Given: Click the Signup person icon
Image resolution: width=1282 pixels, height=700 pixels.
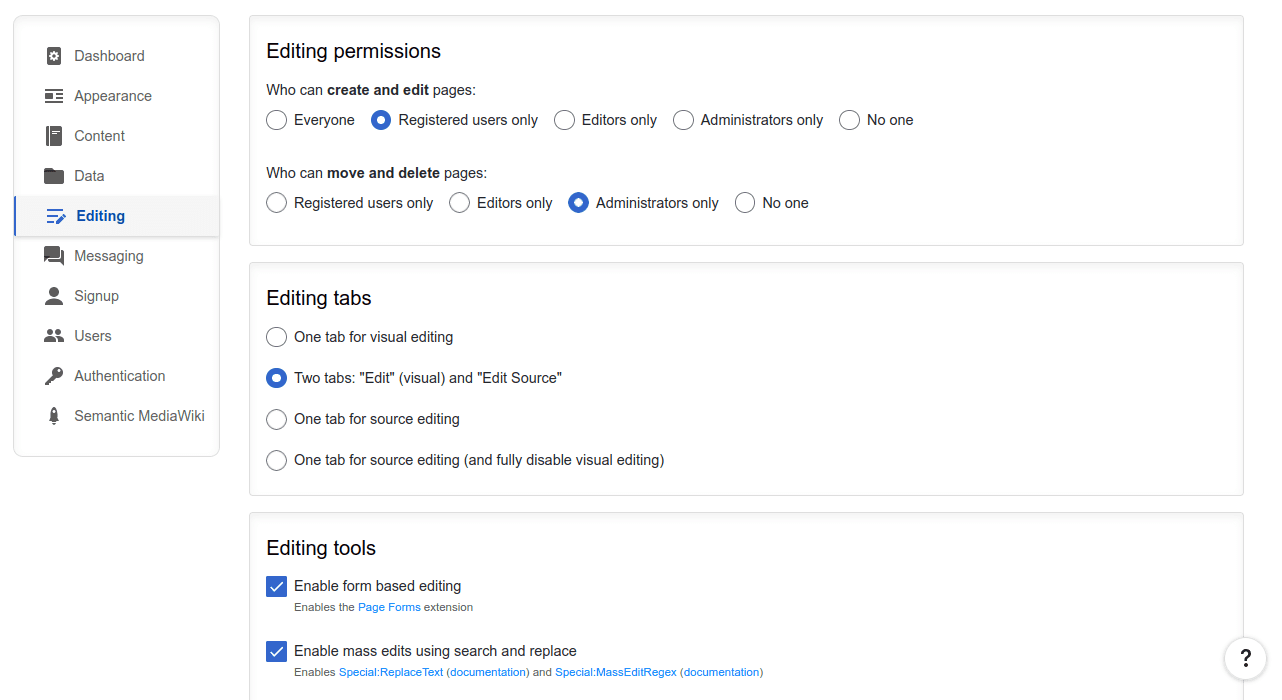Looking at the screenshot, I should 53,295.
